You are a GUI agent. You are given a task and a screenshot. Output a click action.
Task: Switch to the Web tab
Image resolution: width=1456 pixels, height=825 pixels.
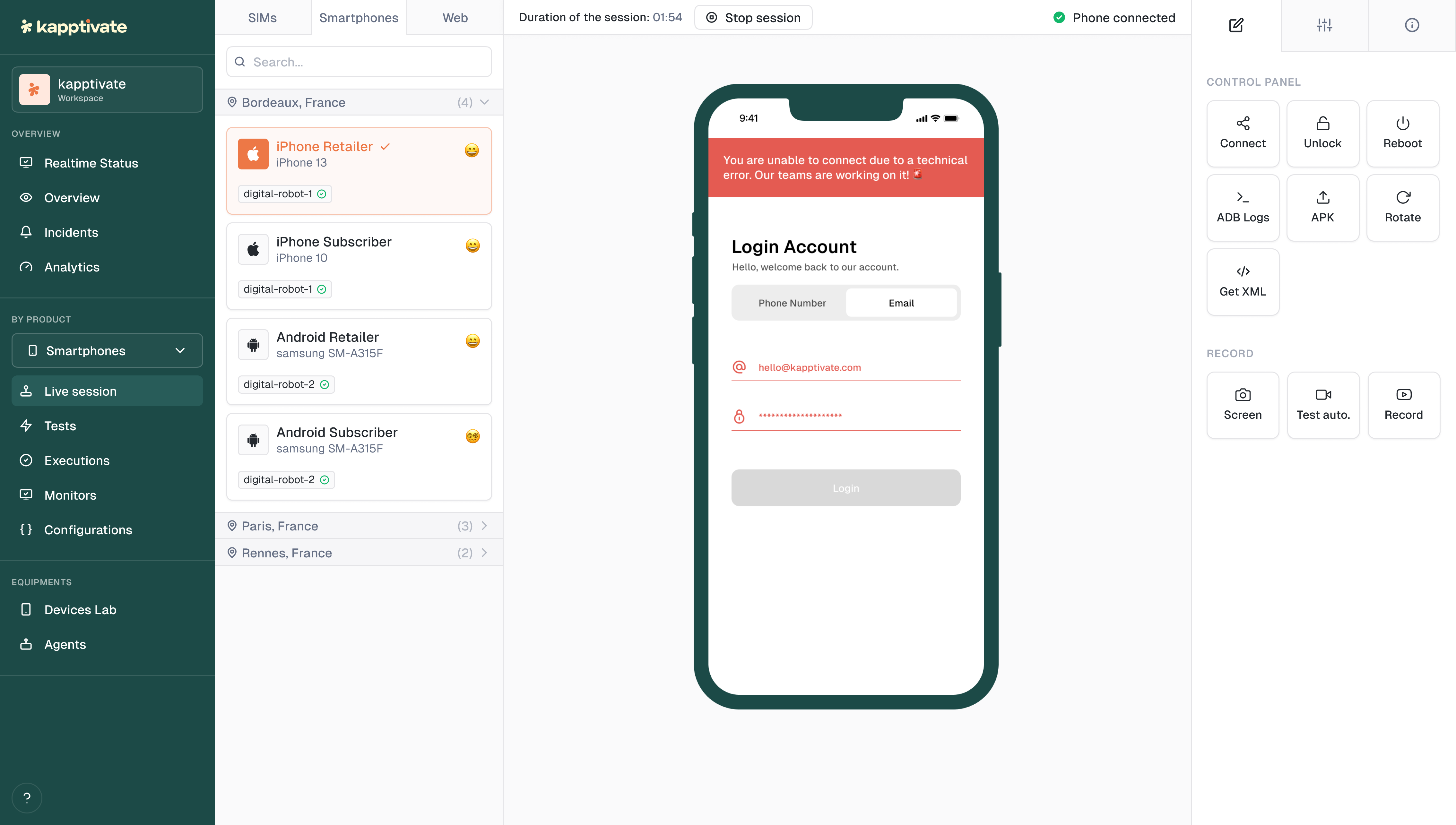(455, 18)
